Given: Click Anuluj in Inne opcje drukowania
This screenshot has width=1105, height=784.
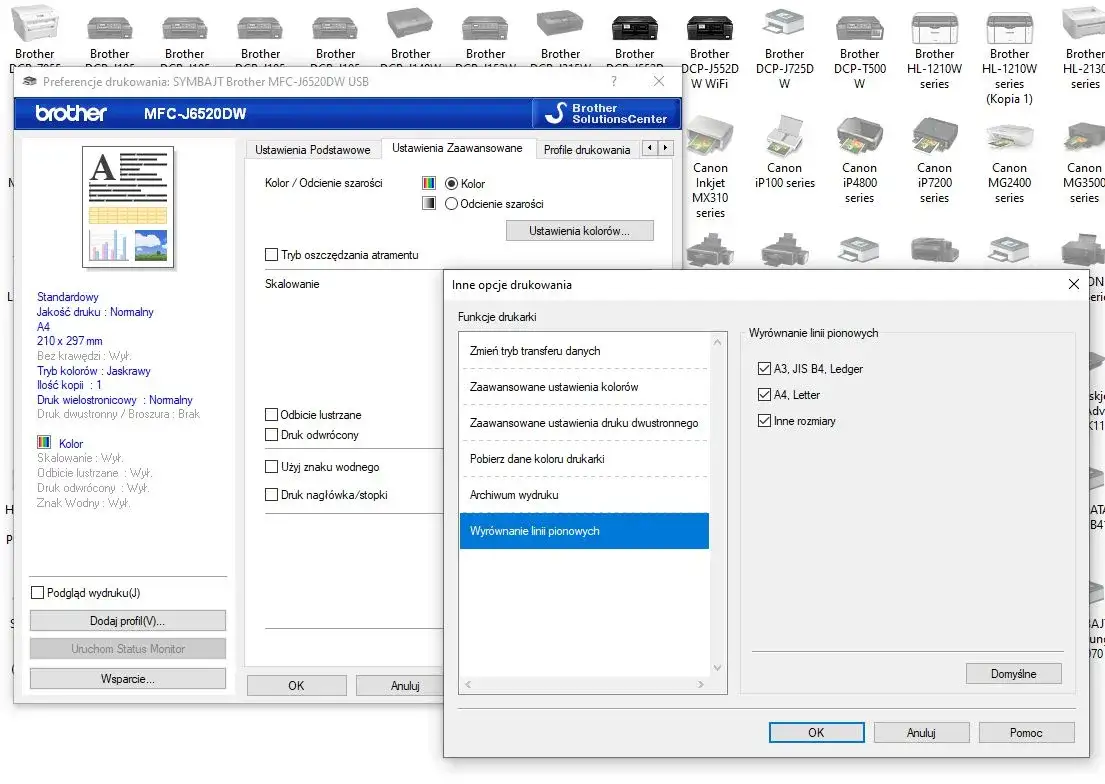Looking at the screenshot, I should click(x=921, y=733).
